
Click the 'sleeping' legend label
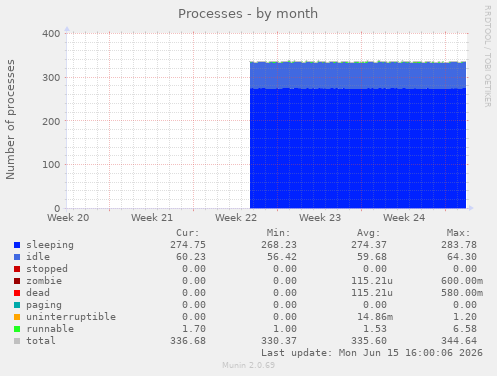(x=50, y=245)
